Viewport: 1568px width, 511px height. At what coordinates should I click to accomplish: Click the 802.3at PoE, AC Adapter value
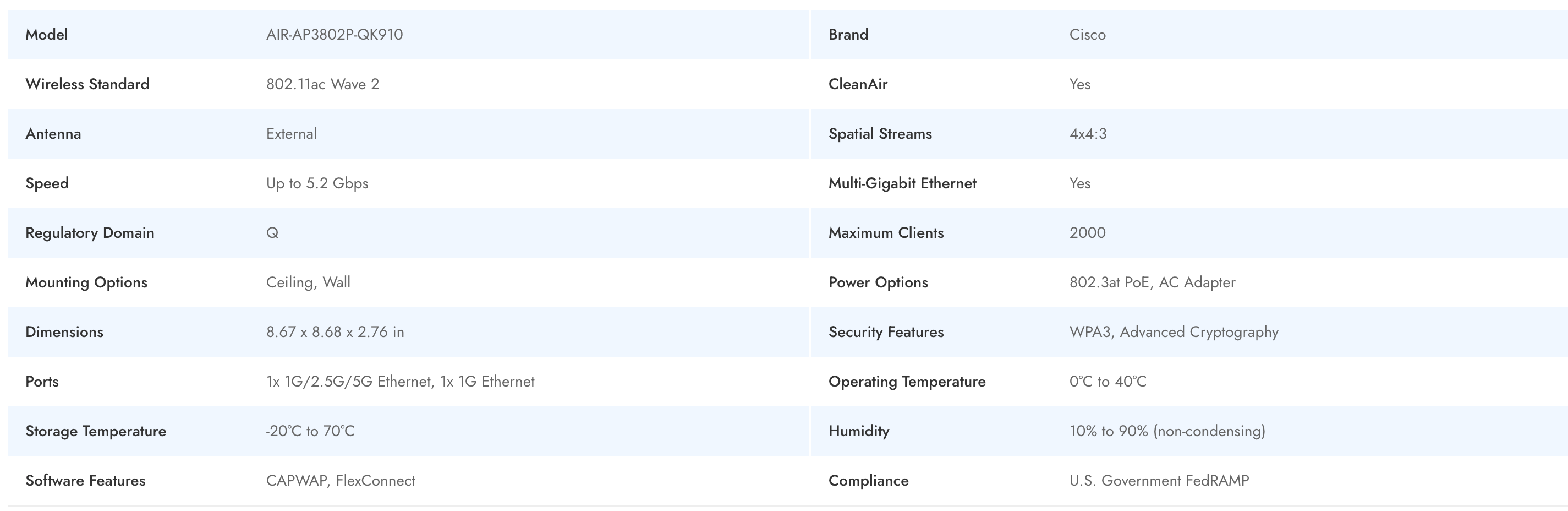click(x=1152, y=282)
